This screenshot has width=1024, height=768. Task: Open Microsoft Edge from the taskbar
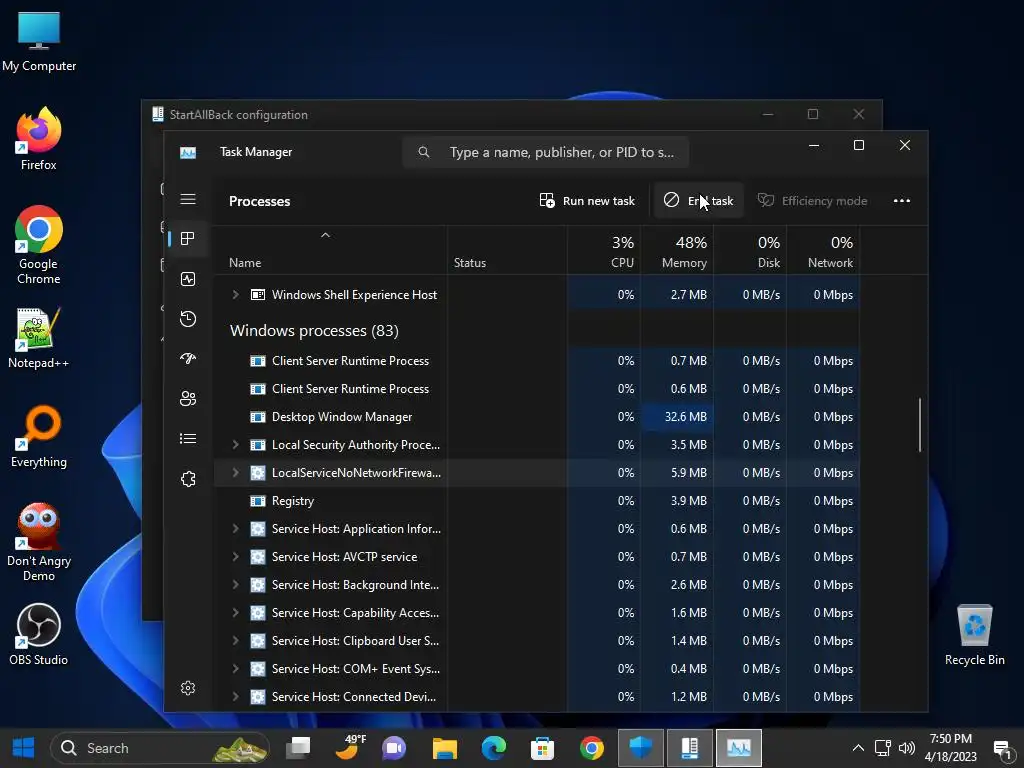(494, 748)
